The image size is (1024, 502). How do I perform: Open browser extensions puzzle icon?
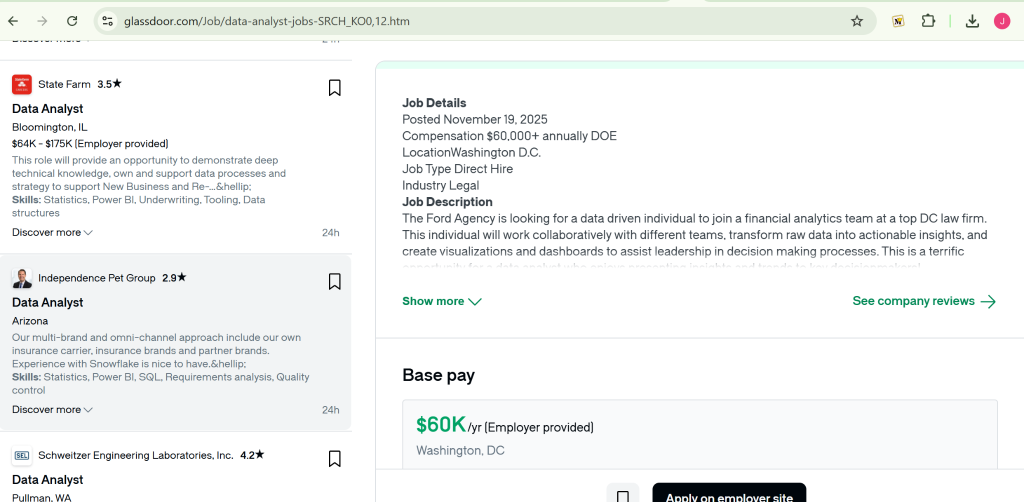coord(928,21)
